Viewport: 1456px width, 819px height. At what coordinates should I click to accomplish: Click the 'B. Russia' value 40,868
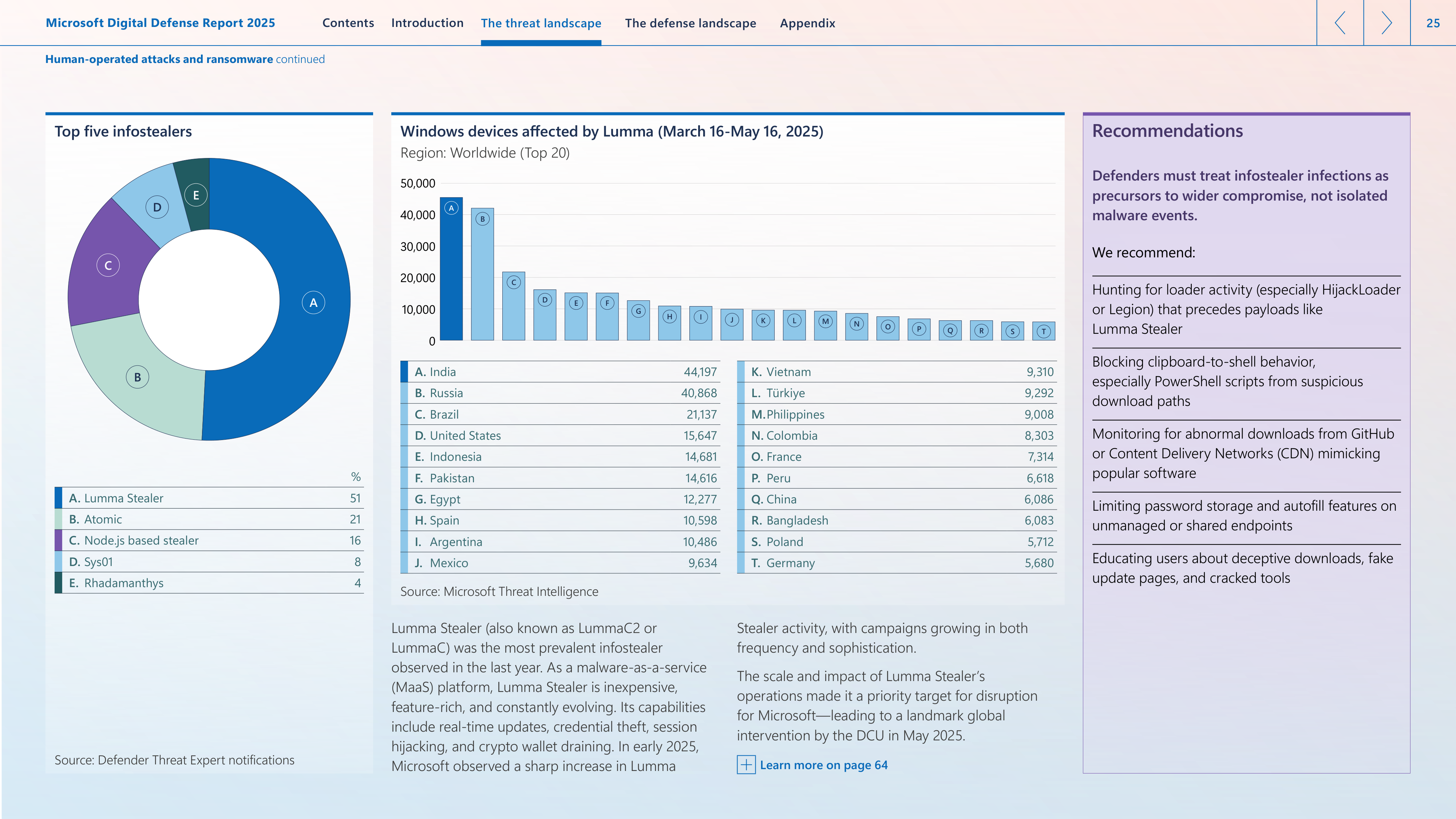699,393
